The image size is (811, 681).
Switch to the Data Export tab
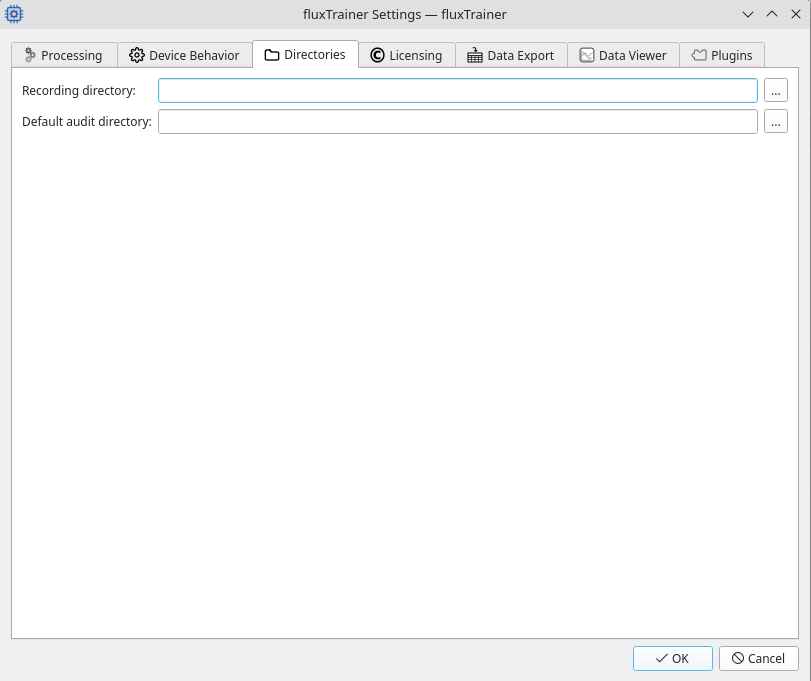511,55
